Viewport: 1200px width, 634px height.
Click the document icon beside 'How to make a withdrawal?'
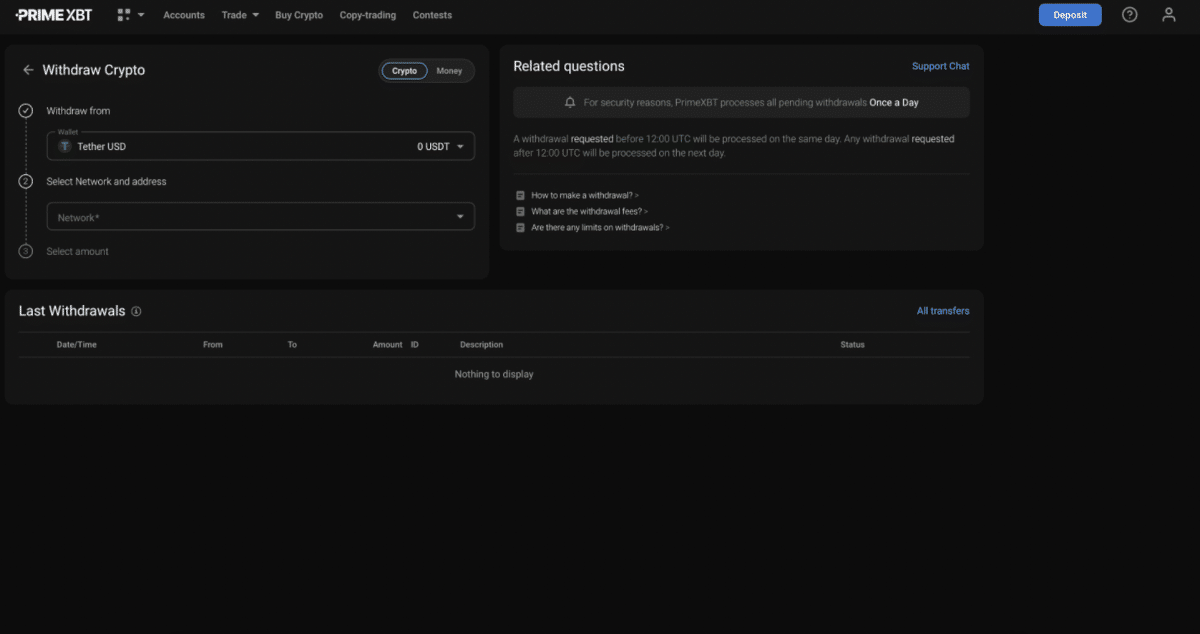coord(520,195)
